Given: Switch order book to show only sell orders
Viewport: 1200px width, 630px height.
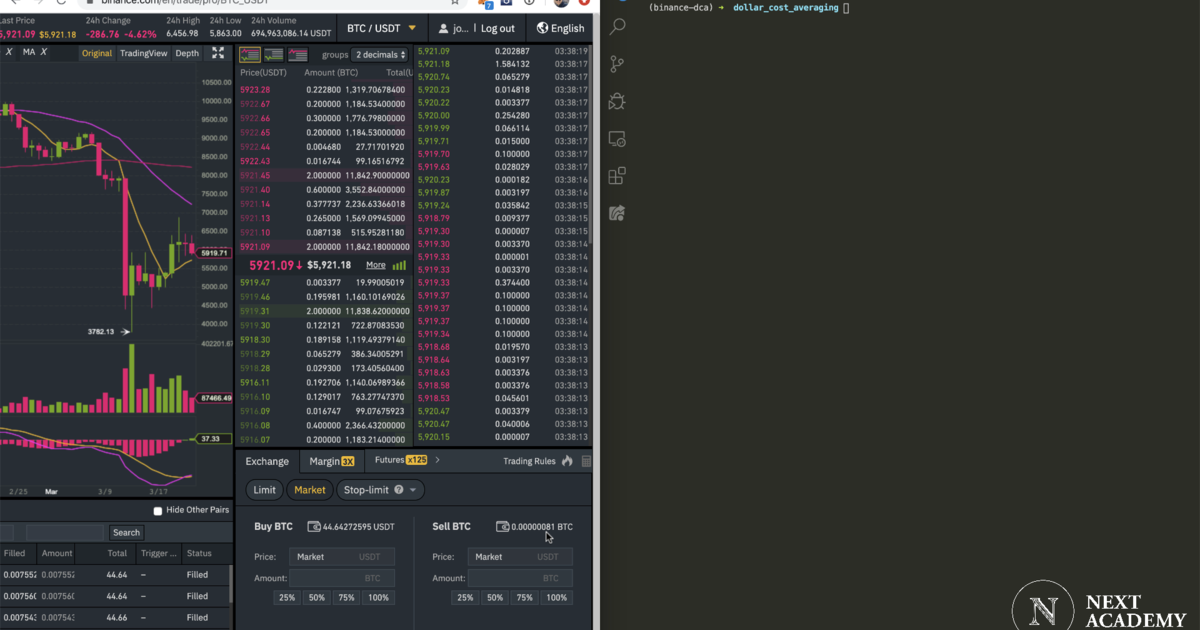Looking at the screenshot, I should tap(297, 54).
